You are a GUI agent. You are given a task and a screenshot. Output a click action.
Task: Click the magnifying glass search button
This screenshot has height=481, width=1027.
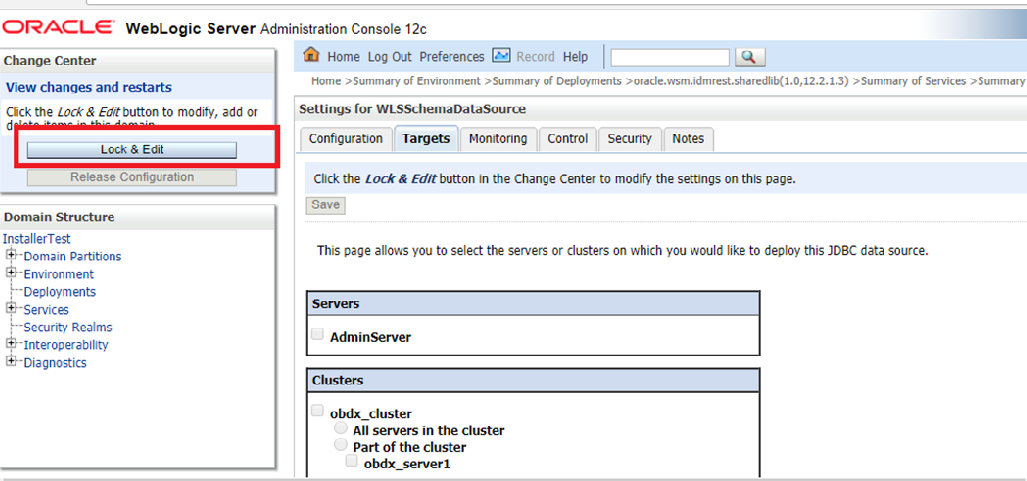750,57
